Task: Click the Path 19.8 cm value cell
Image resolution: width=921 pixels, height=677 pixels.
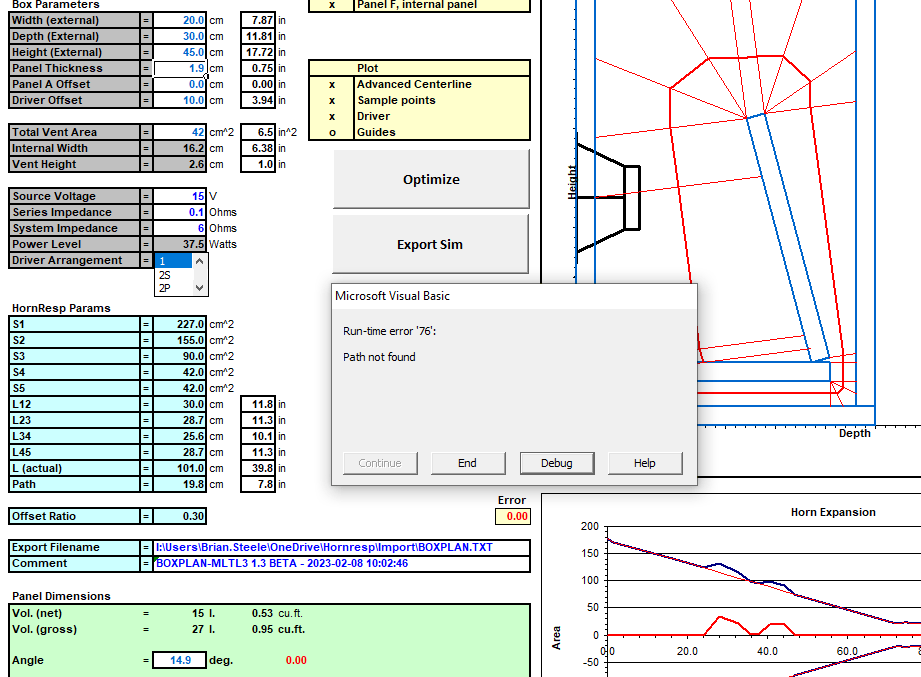Action: click(180, 484)
